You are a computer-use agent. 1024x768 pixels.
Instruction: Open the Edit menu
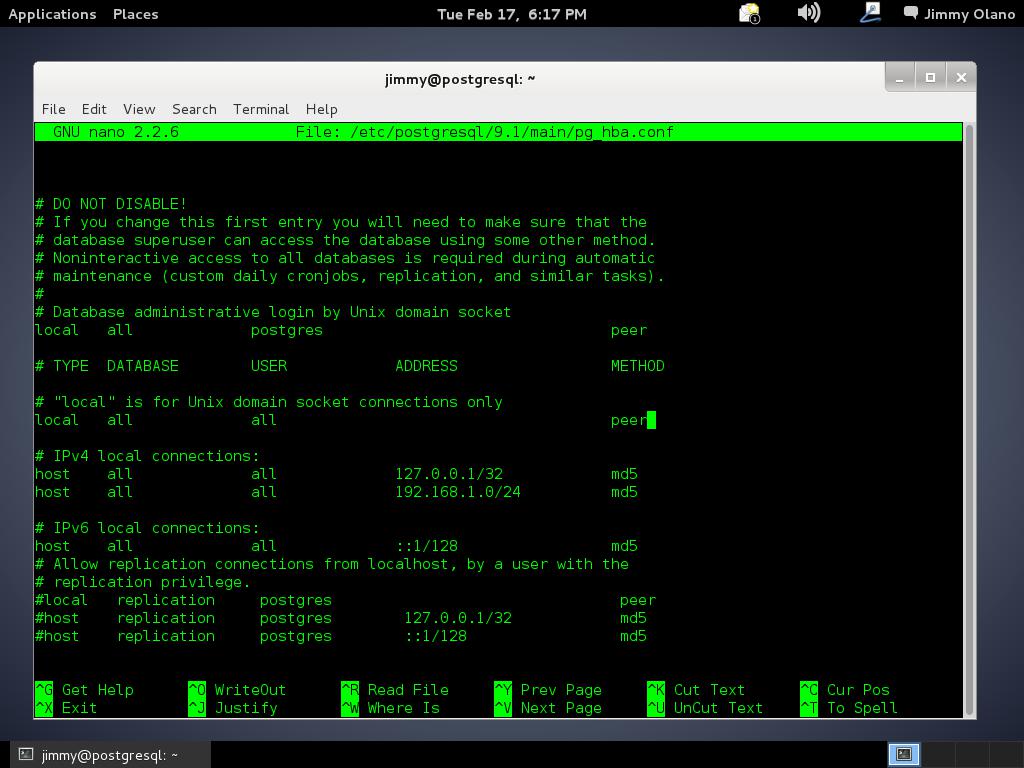point(94,109)
